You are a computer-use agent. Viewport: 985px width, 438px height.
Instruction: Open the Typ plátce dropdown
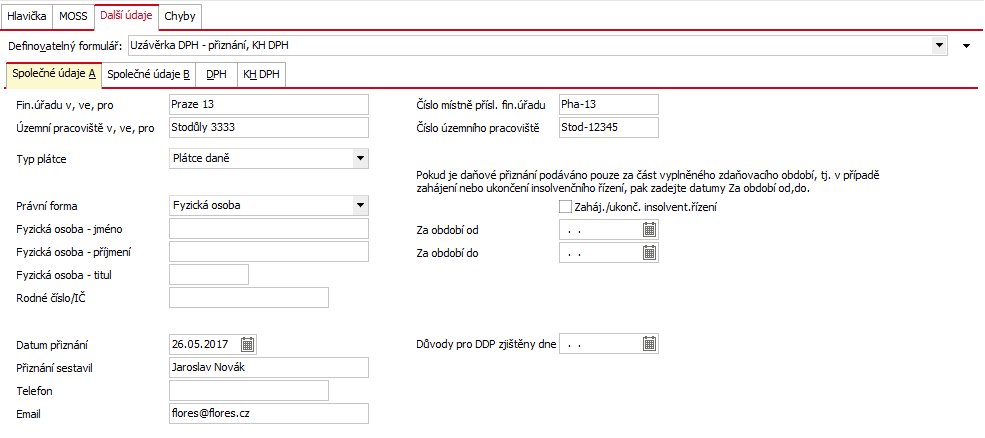pos(360,158)
